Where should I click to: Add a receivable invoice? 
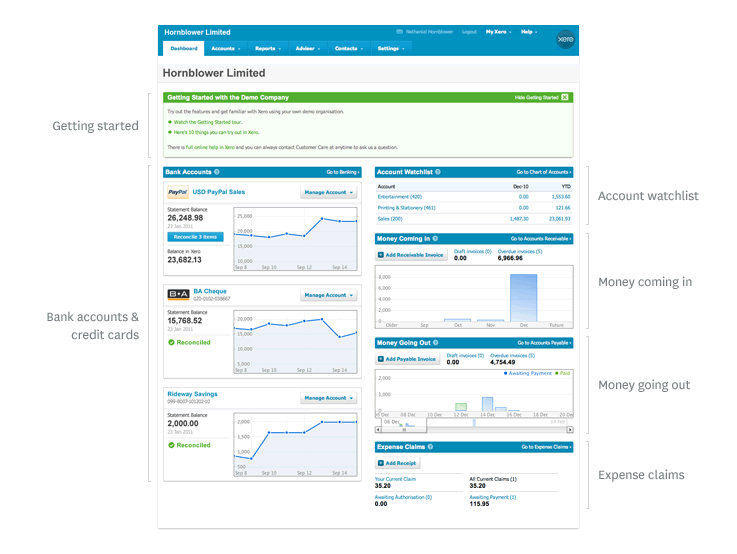[411, 256]
